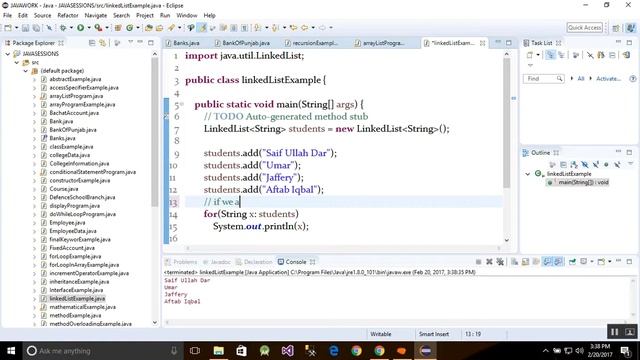Viewport: 640px width, 360px height.
Task: Open the Refactor menu
Action: click(x=68, y=15)
